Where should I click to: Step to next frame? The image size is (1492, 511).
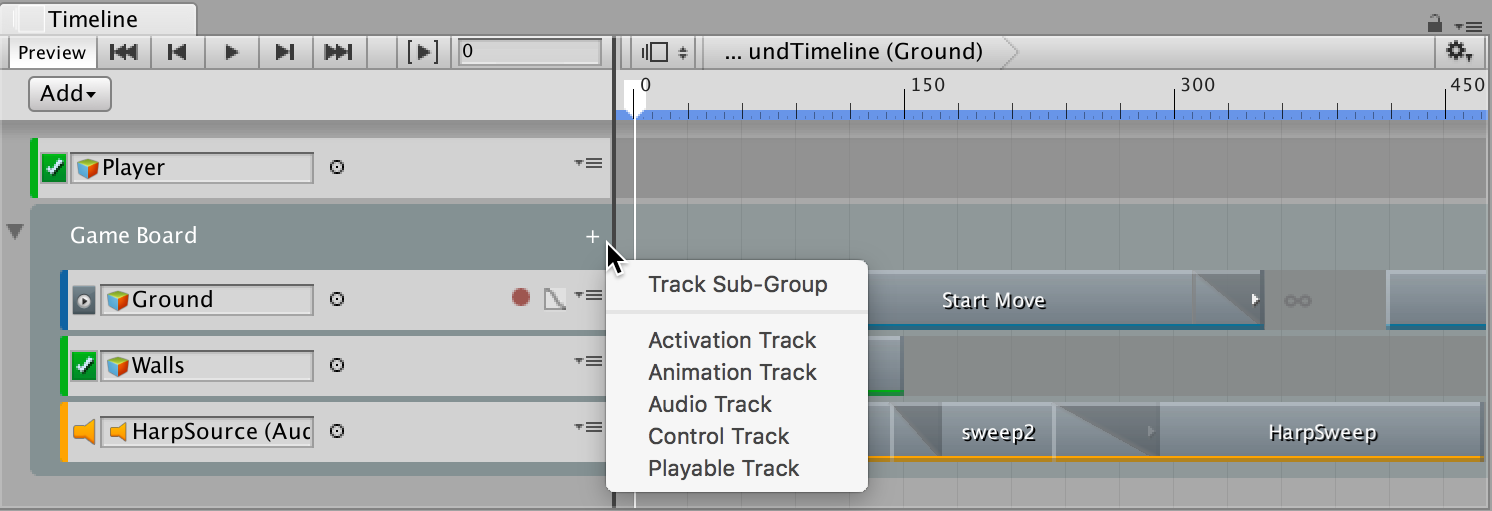point(285,52)
